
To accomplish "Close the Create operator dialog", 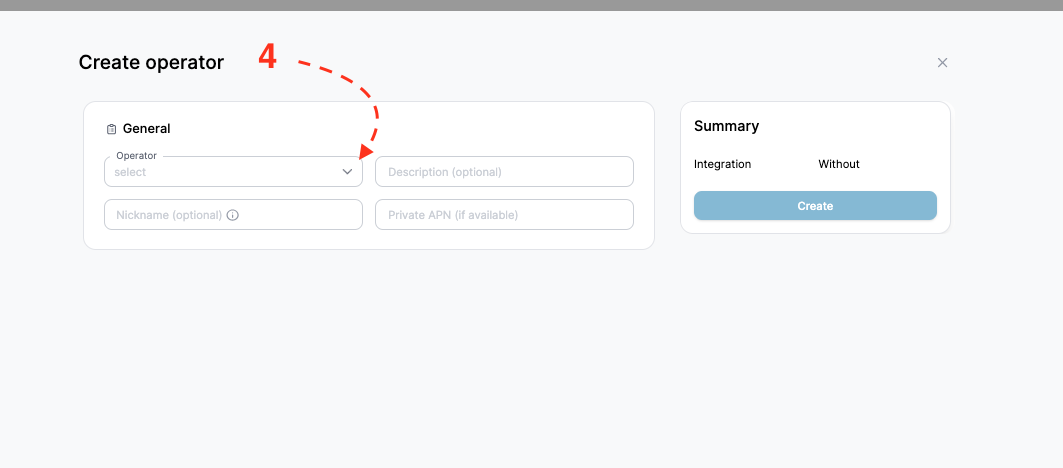I will (942, 62).
